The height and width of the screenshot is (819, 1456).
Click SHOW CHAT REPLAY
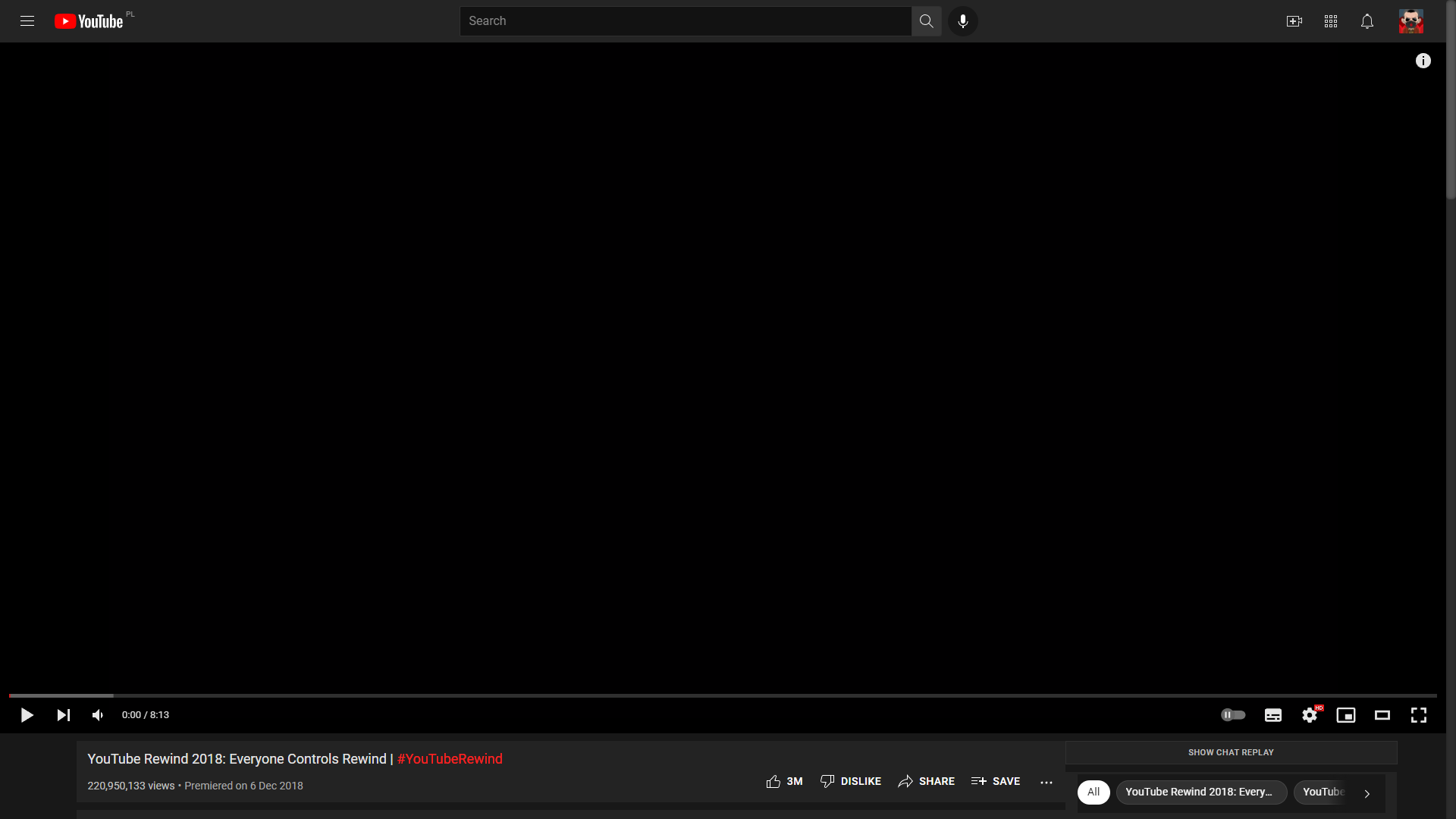(1231, 752)
